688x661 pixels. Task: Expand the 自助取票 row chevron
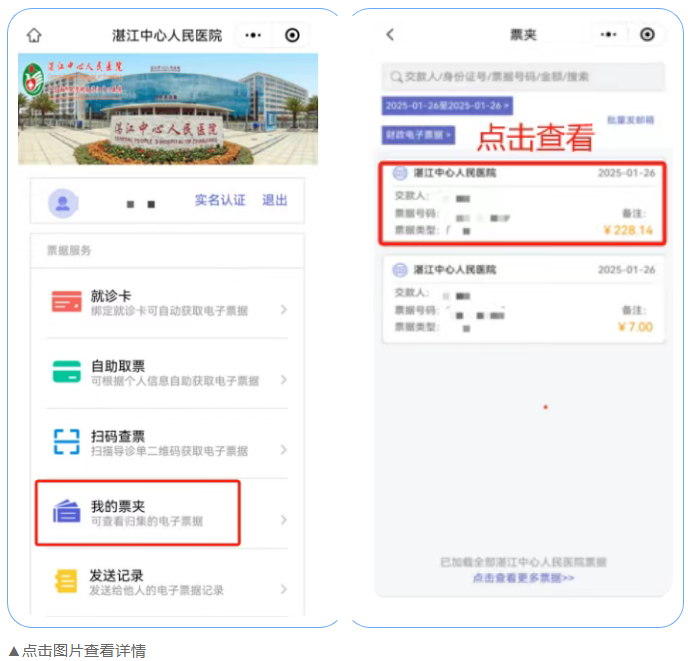[x=283, y=380]
